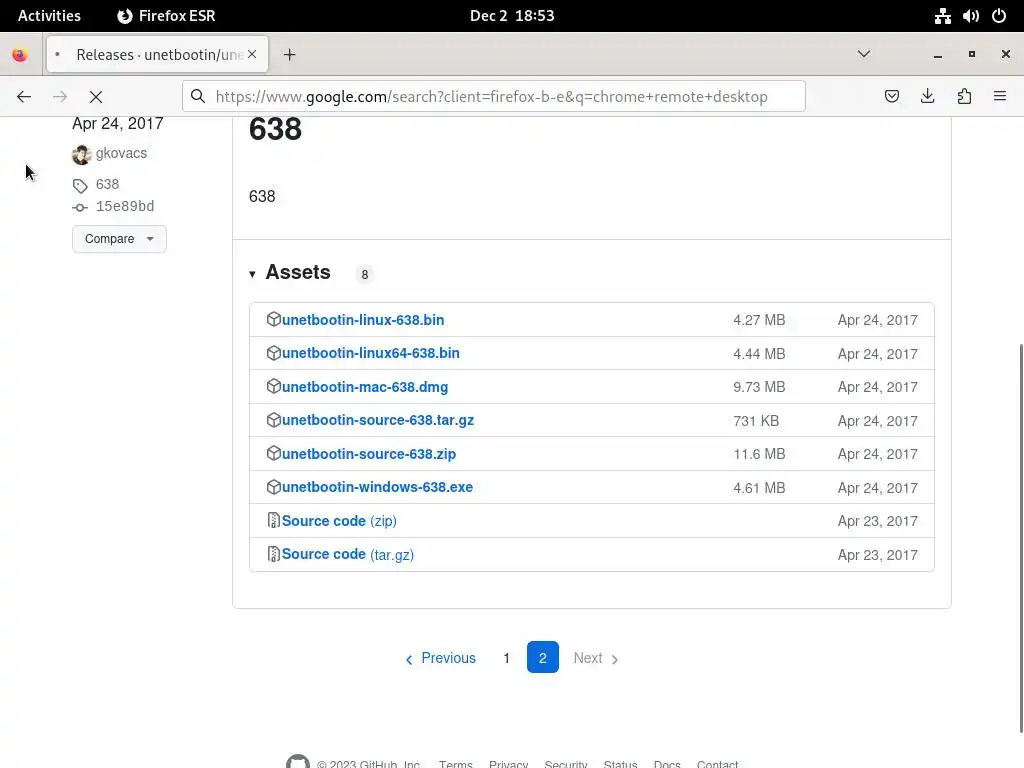Open the Status footer link
This screenshot has height=768, width=1024.
pyautogui.click(x=620, y=763)
